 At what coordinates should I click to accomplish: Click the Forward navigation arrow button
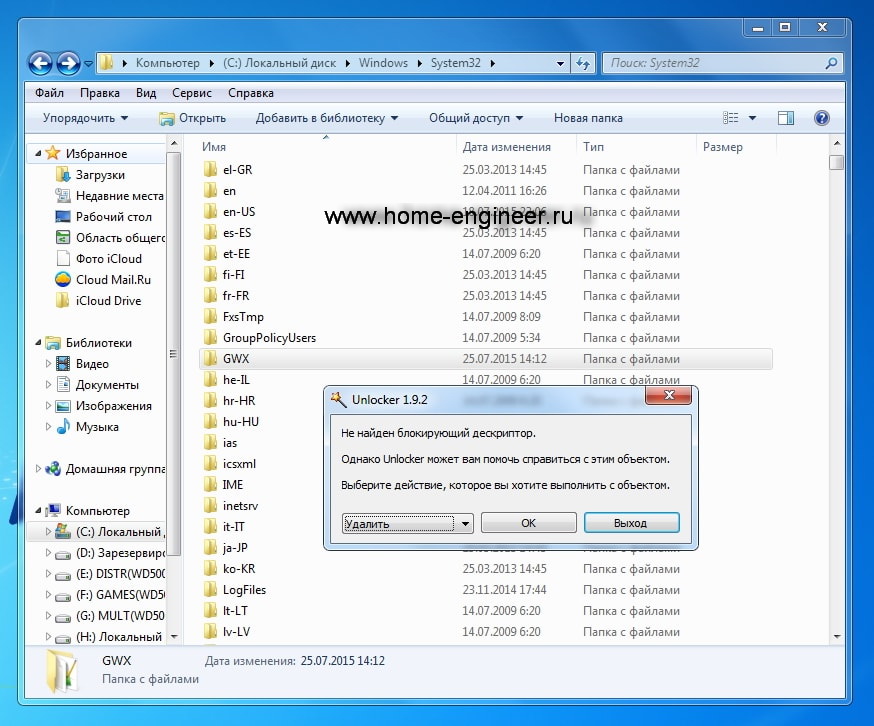coord(69,63)
